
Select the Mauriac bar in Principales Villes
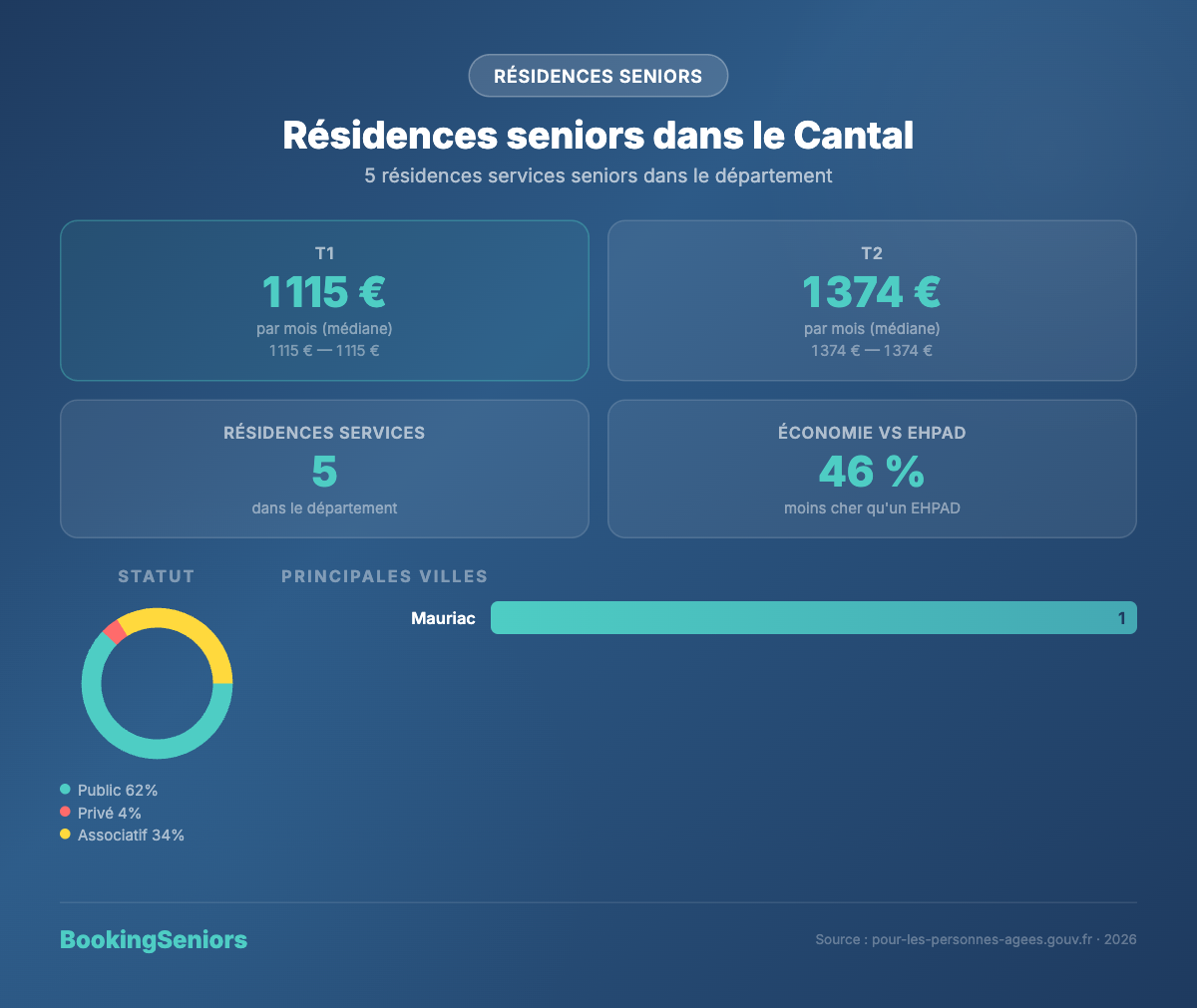click(x=813, y=617)
